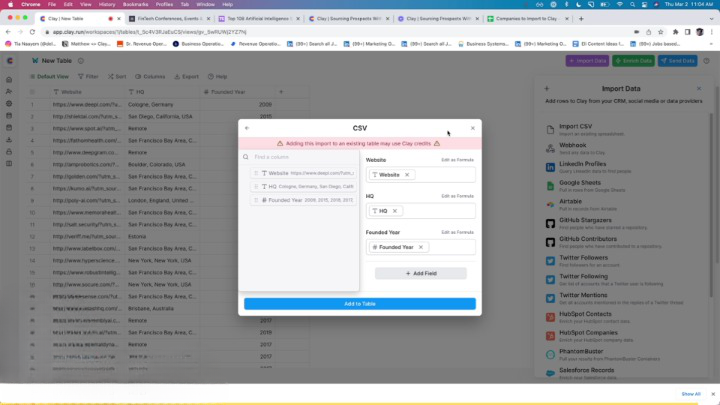
Task: Select HubSpot Contacts import source
Action: (624, 317)
